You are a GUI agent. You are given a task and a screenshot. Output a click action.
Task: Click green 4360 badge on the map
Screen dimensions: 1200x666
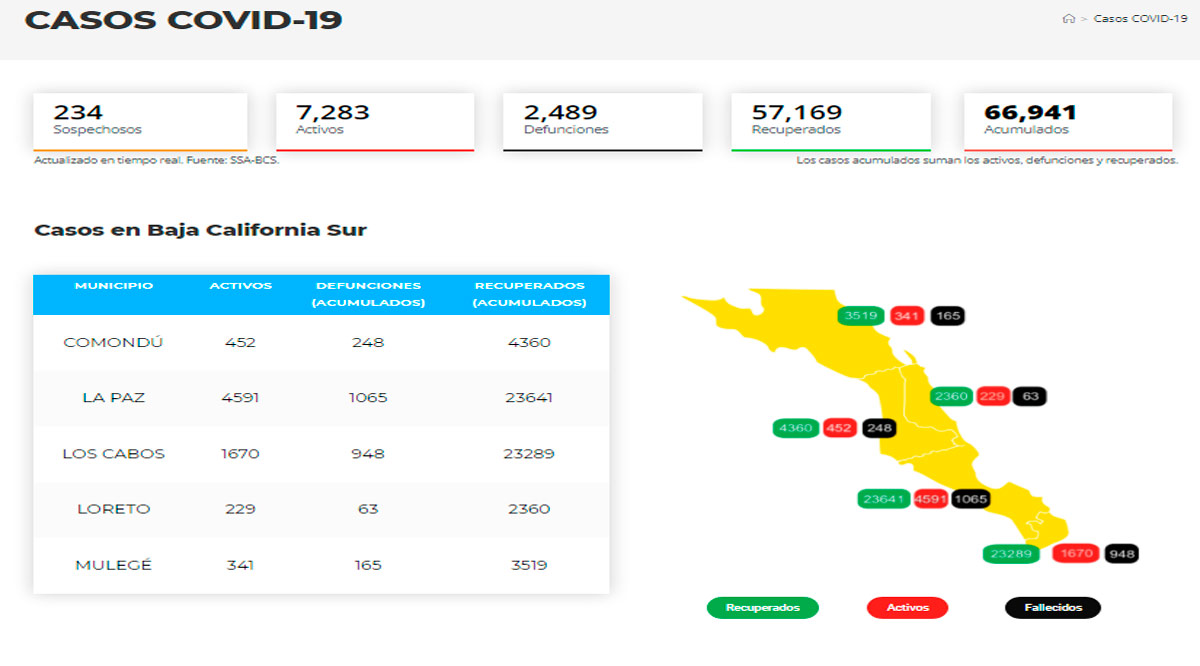pyautogui.click(x=796, y=428)
